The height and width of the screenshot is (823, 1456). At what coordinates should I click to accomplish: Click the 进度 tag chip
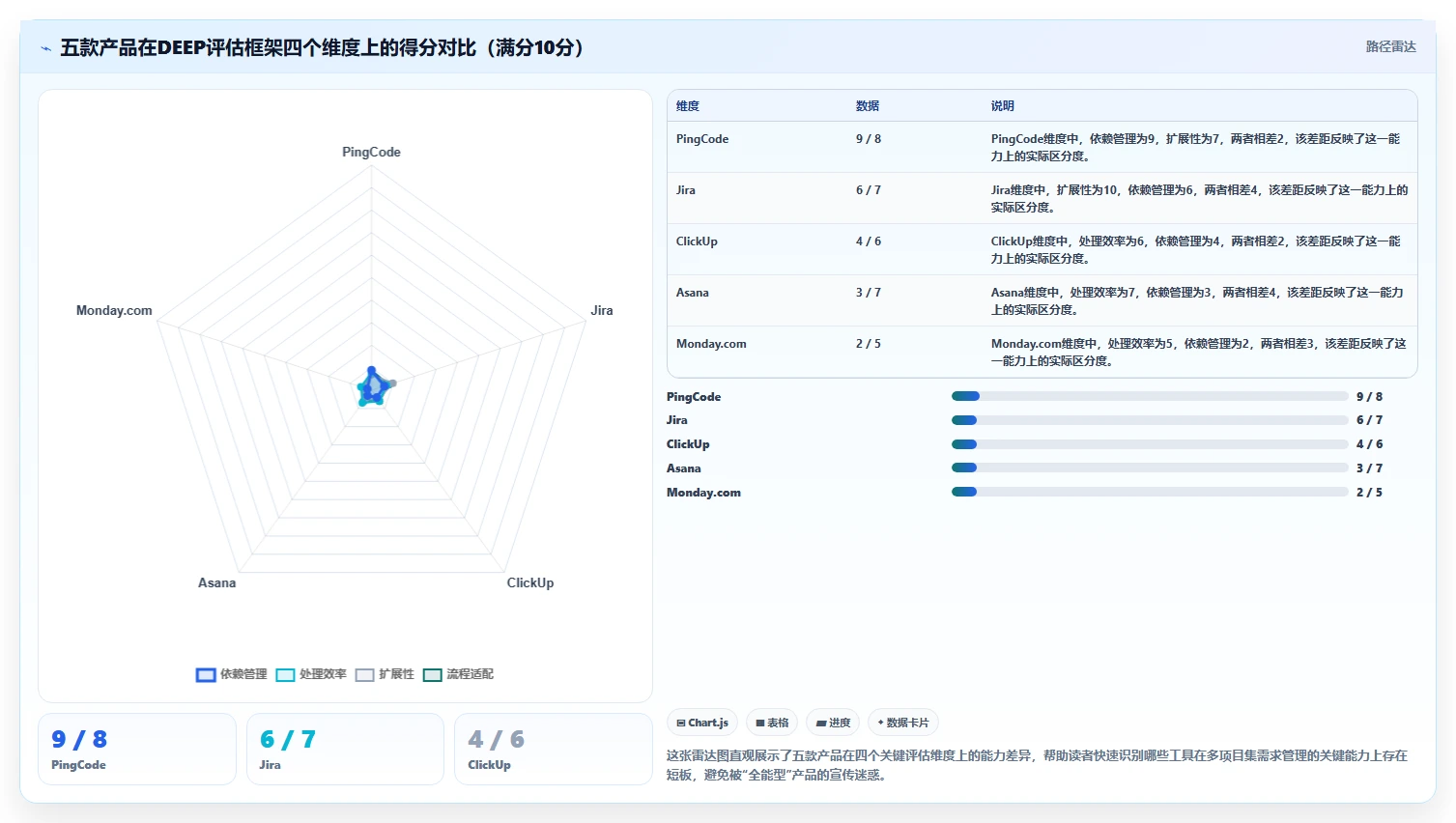coord(833,723)
